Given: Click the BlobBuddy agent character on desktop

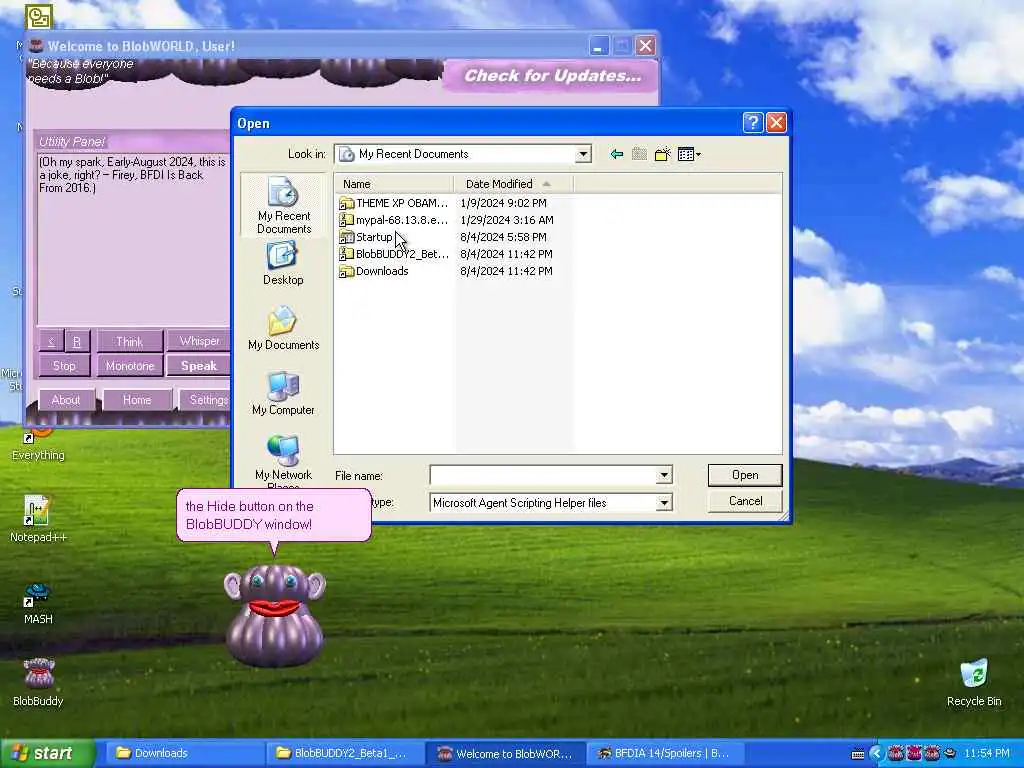Looking at the screenshot, I should [275, 615].
